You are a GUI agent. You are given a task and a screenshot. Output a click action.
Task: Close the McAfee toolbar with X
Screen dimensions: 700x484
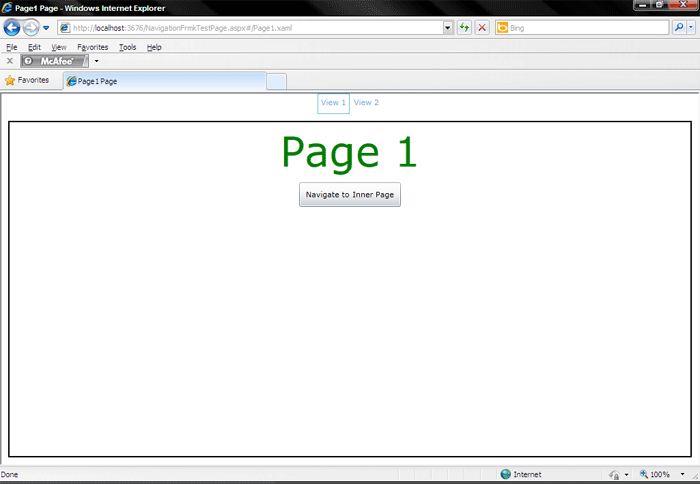10,61
